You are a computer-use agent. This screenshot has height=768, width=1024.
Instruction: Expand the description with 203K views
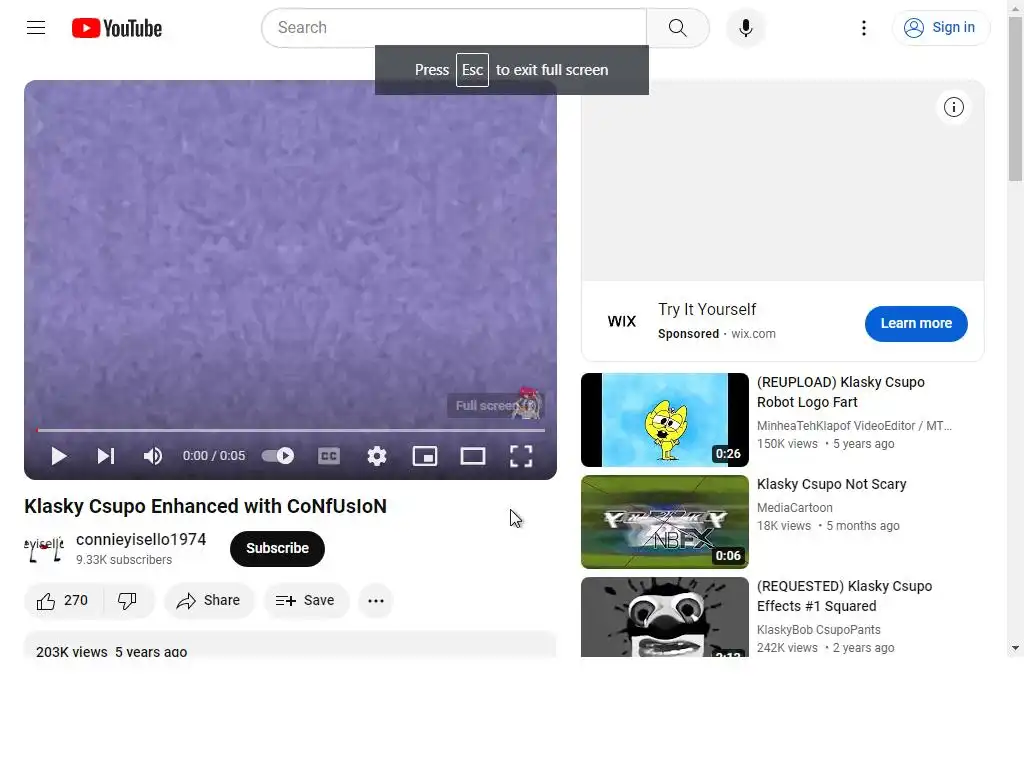290,645
